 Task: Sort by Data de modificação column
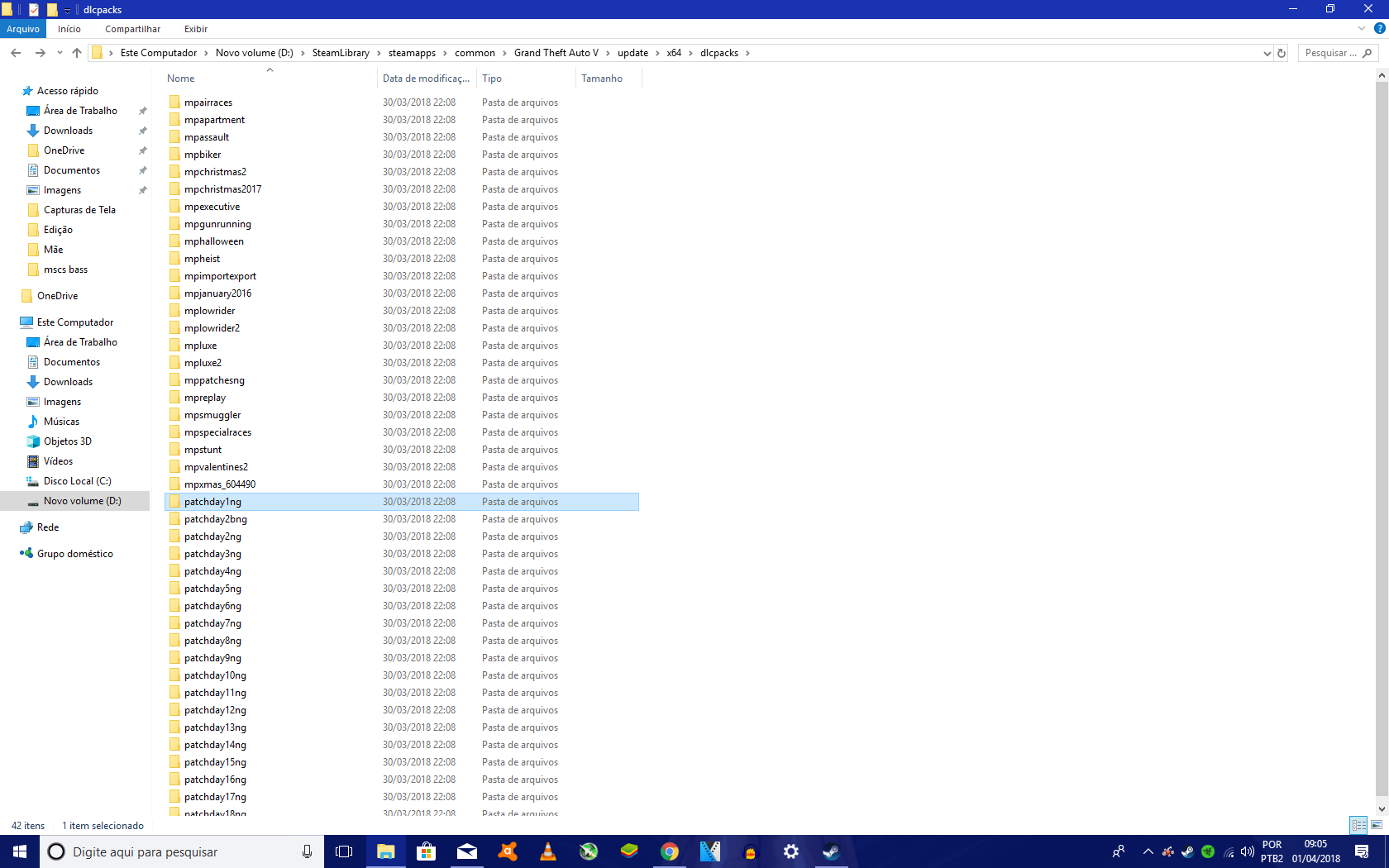click(x=426, y=79)
